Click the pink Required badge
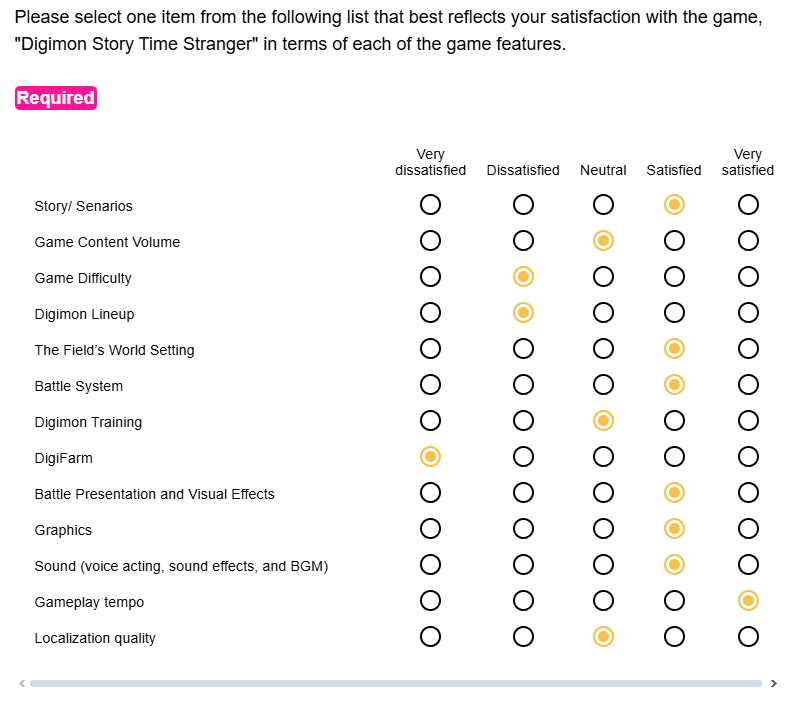This screenshot has height=702, width=795. (56, 98)
